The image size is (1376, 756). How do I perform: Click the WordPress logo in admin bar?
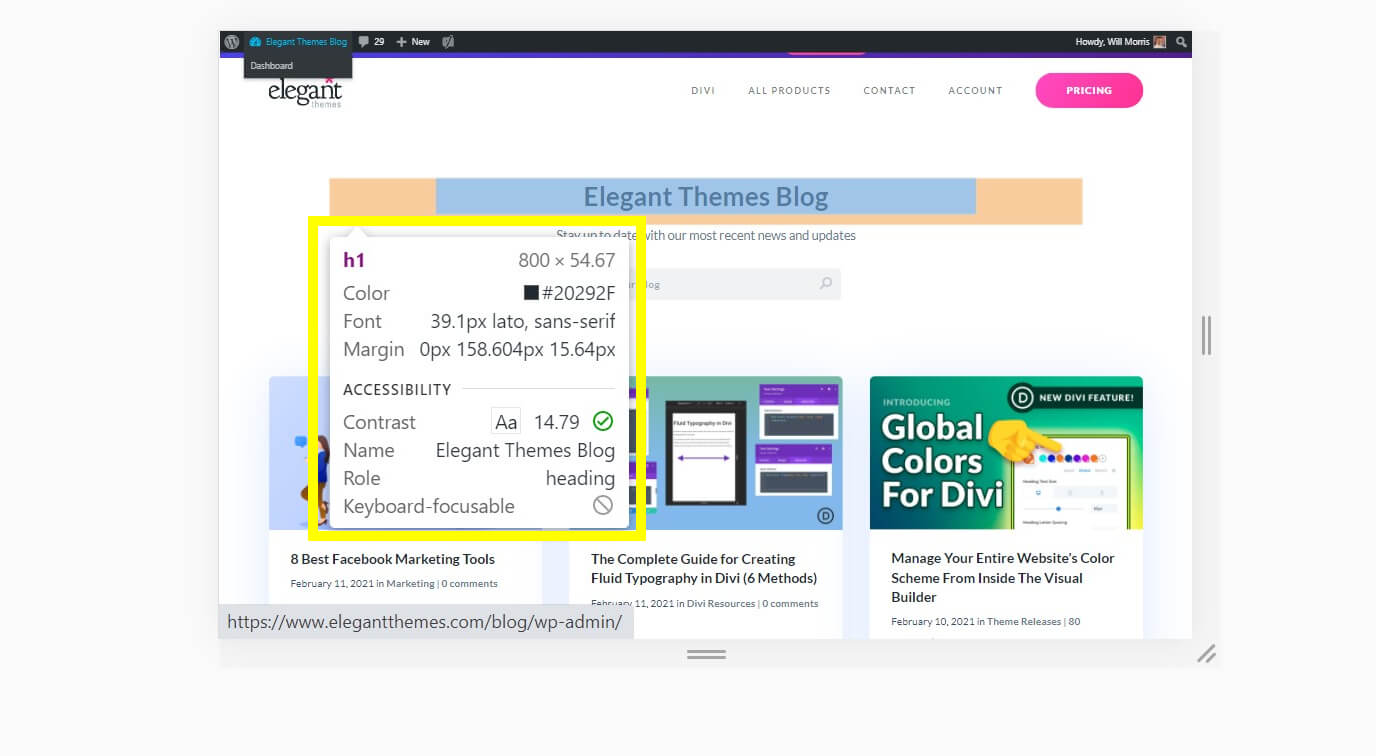232,42
